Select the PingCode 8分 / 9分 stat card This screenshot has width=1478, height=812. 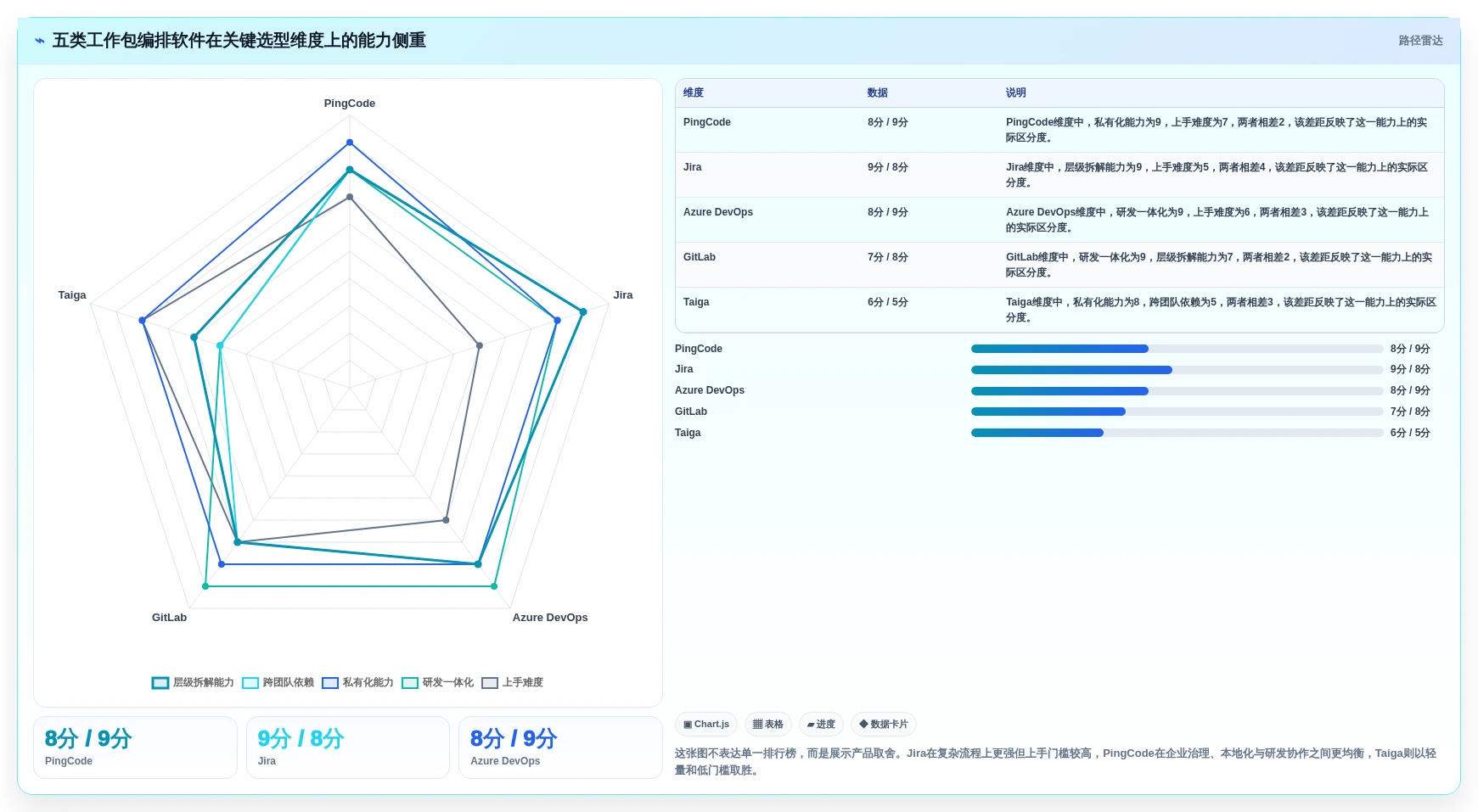pyautogui.click(x=135, y=748)
